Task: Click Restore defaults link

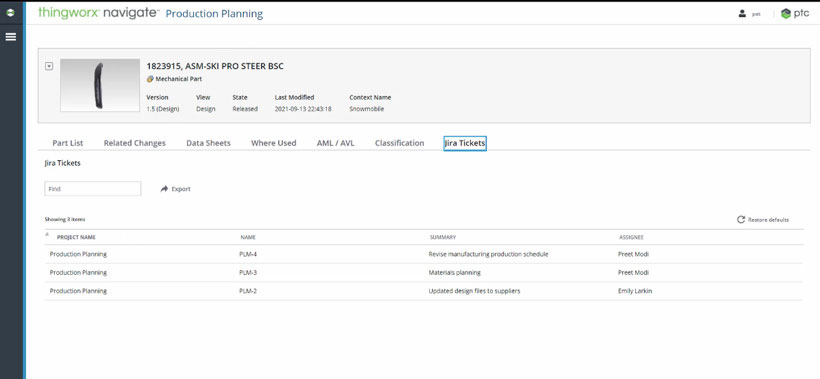Action: click(x=768, y=220)
